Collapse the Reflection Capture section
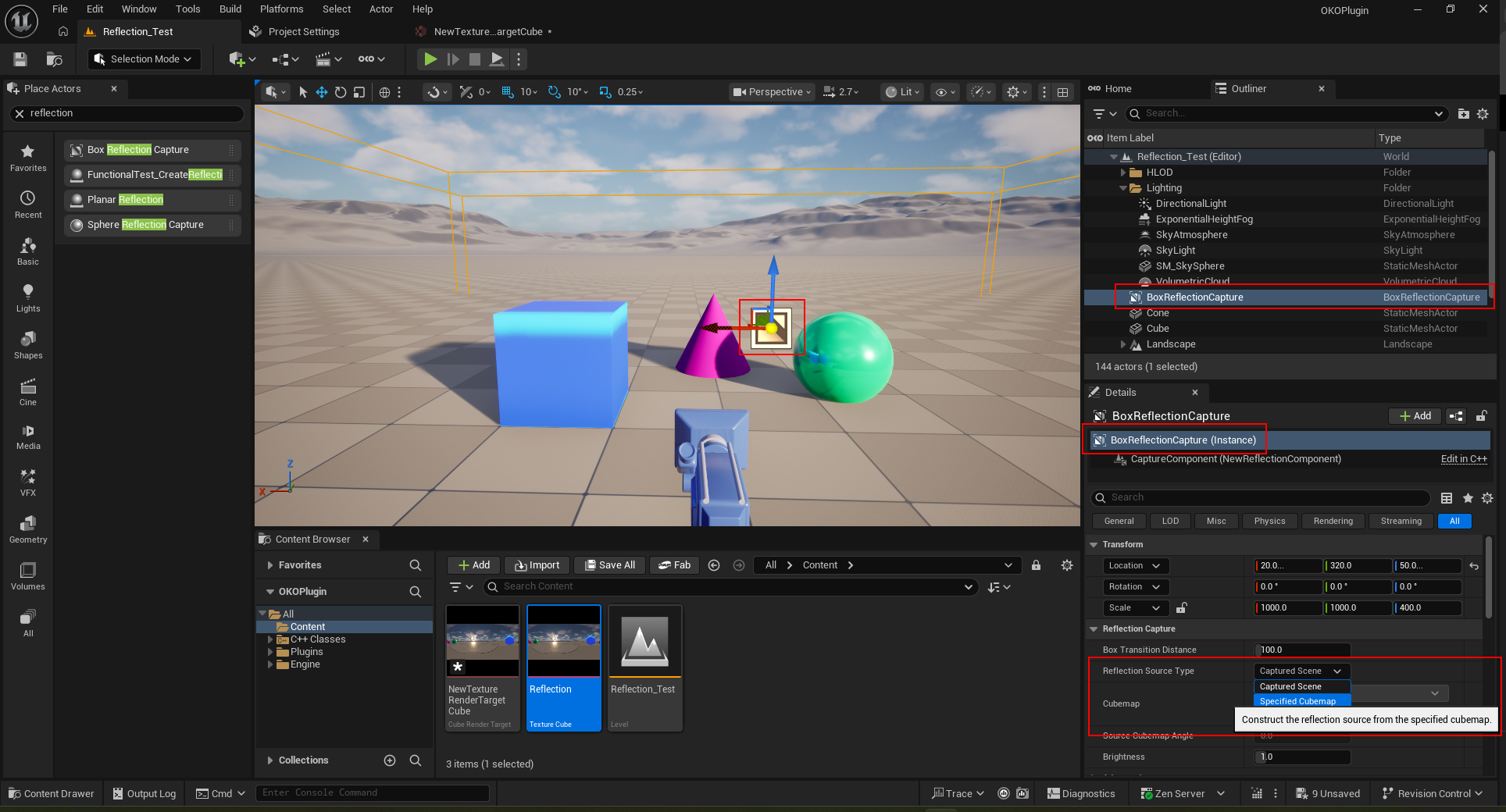 [x=1094, y=629]
